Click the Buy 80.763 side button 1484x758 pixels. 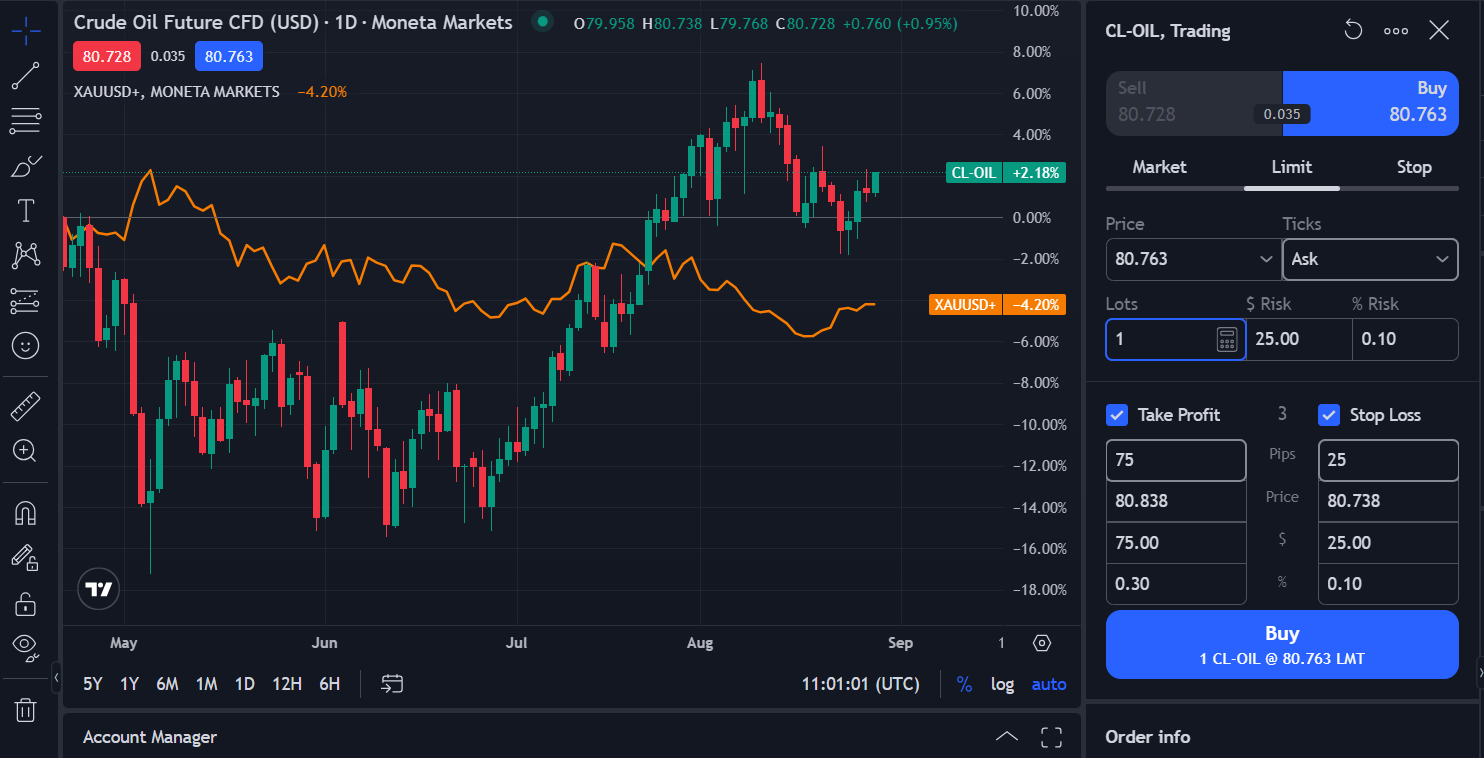pyautogui.click(x=1370, y=103)
